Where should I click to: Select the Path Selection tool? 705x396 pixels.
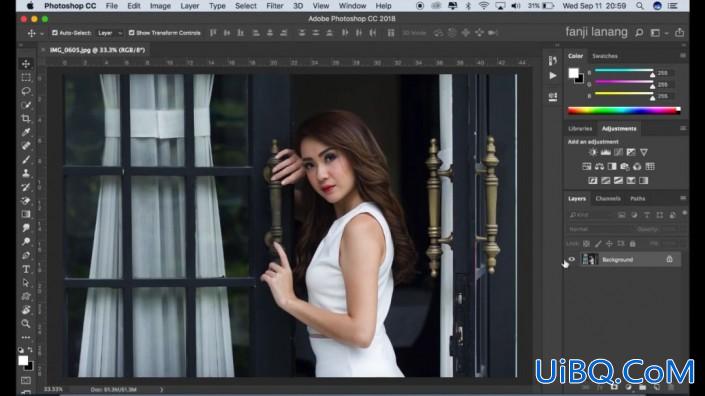pyautogui.click(x=26, y=283)
